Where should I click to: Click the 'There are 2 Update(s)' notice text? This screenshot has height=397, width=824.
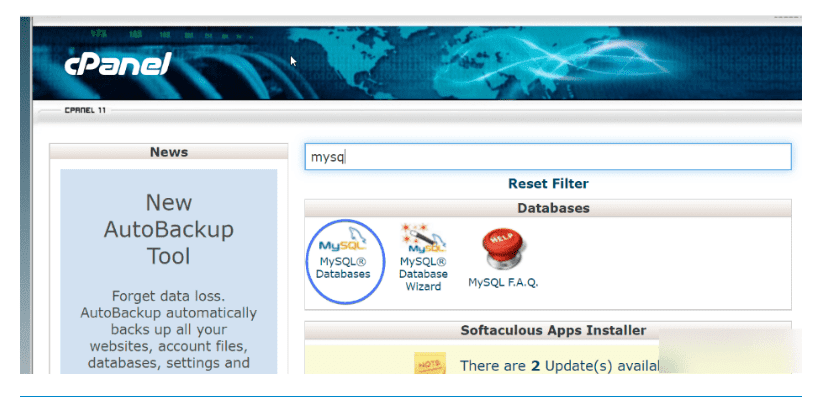point(559,366)
